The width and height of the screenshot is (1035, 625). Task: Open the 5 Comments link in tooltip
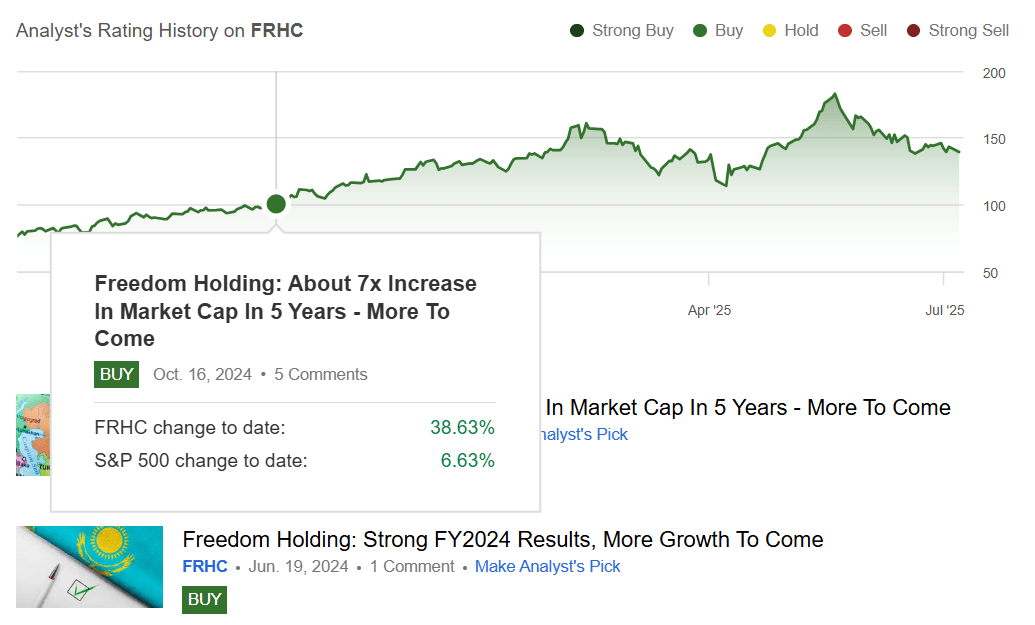pos(320,375)
